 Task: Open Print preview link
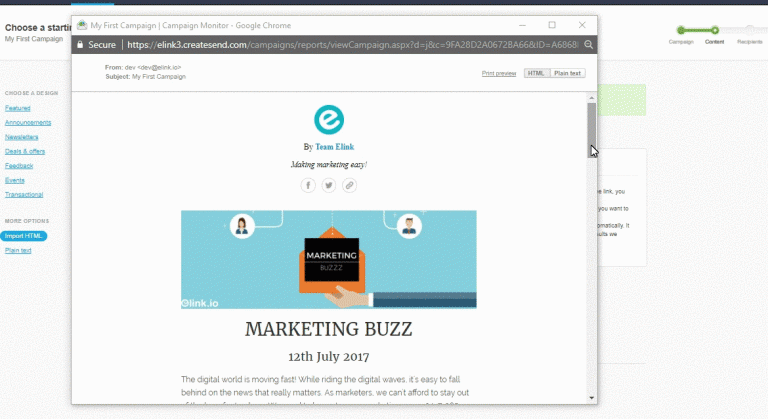pyautogui.click(x=499, y=74)
